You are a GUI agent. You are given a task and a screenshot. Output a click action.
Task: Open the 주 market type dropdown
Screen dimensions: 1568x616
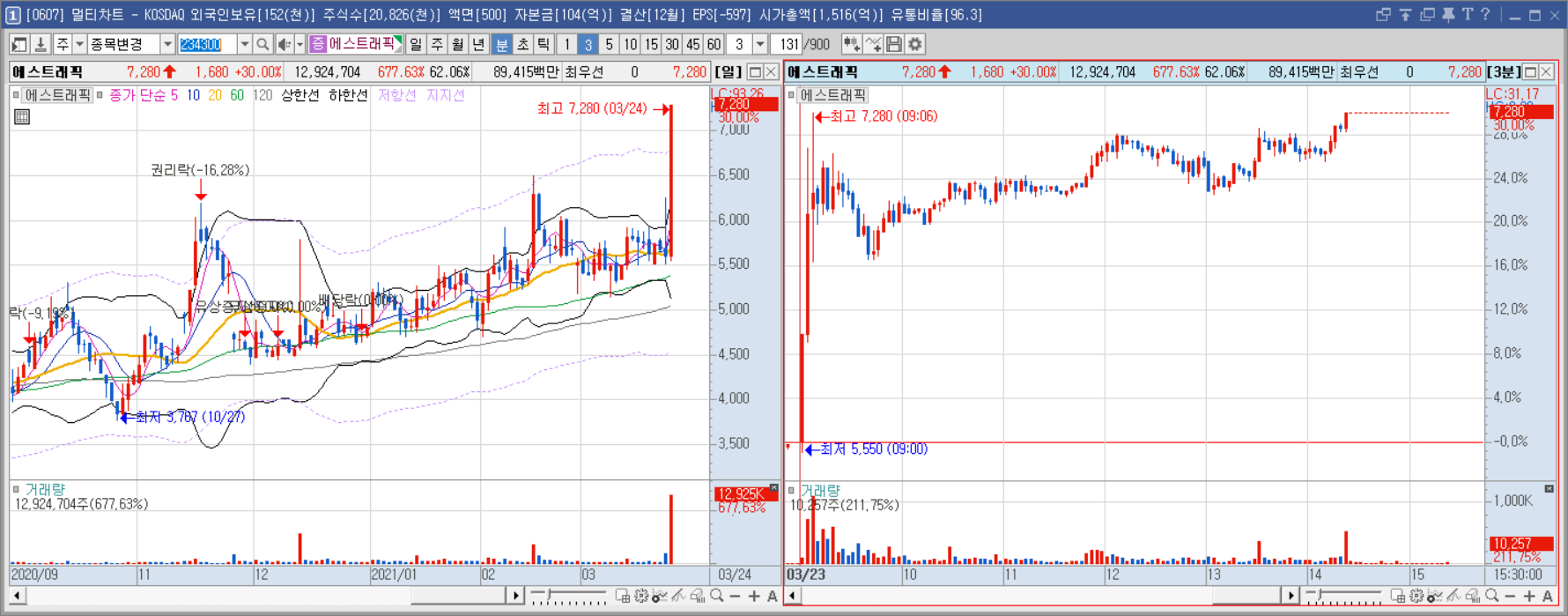click(x=79, y=44)
